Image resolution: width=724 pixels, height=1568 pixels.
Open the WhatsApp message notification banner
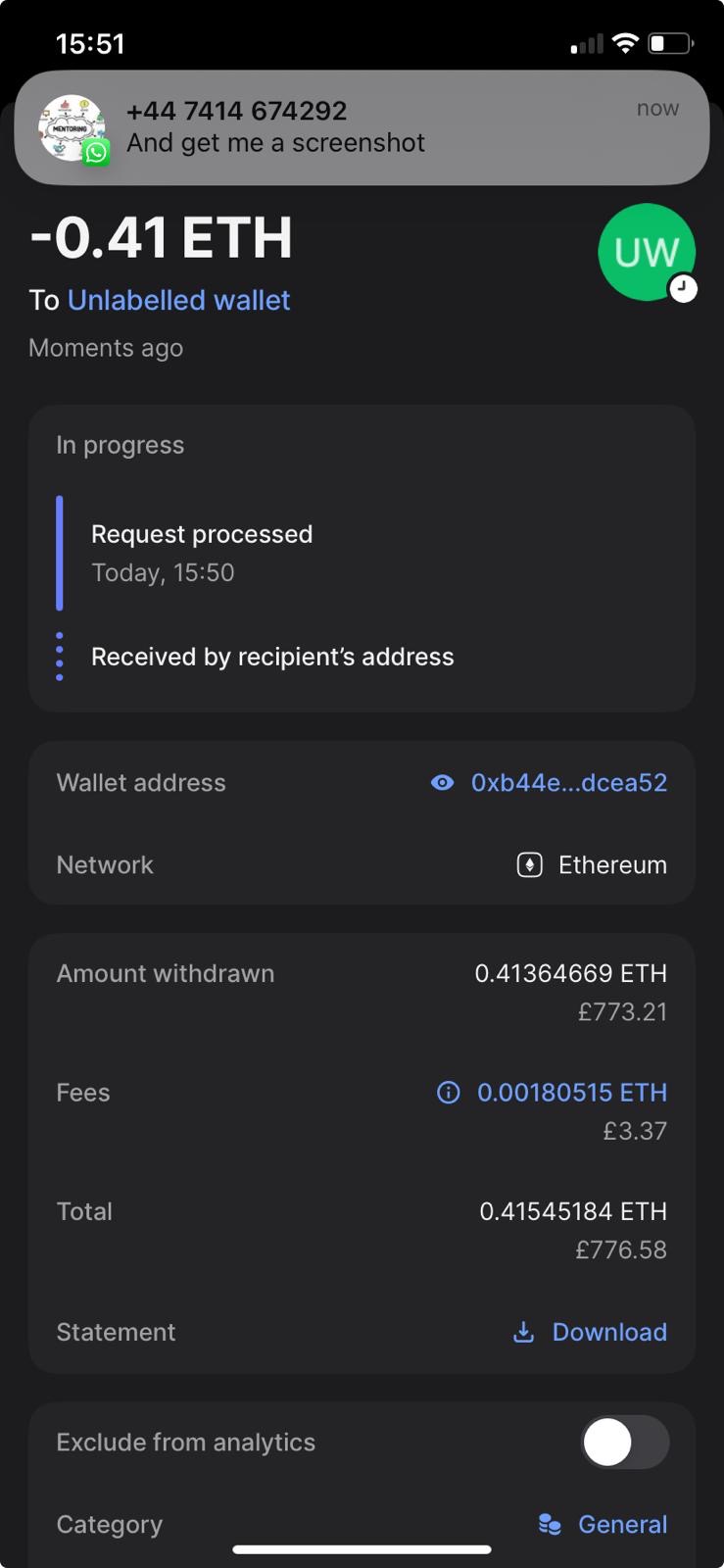362,127
